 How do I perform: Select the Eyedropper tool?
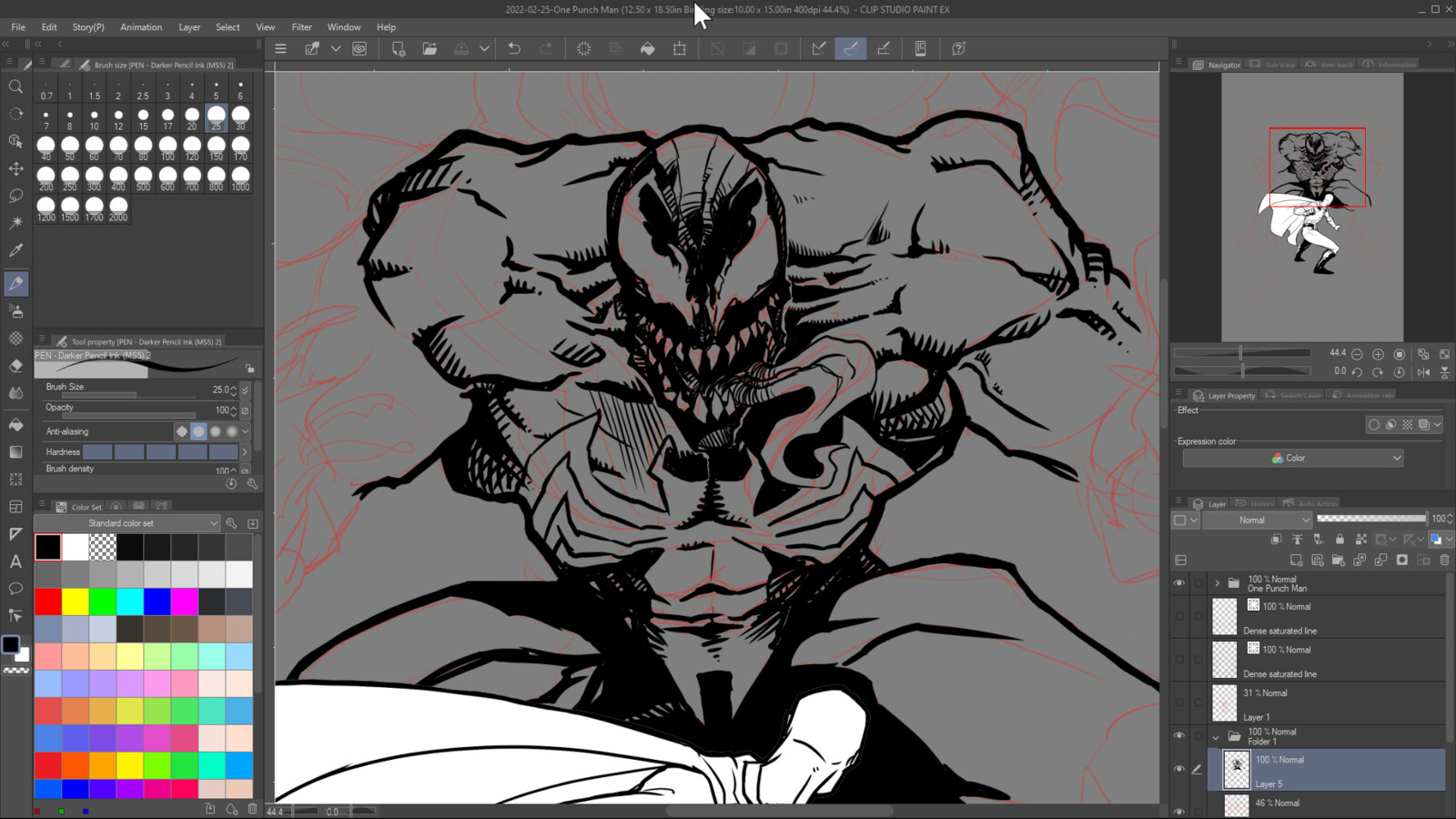click(x=15, y=250)
